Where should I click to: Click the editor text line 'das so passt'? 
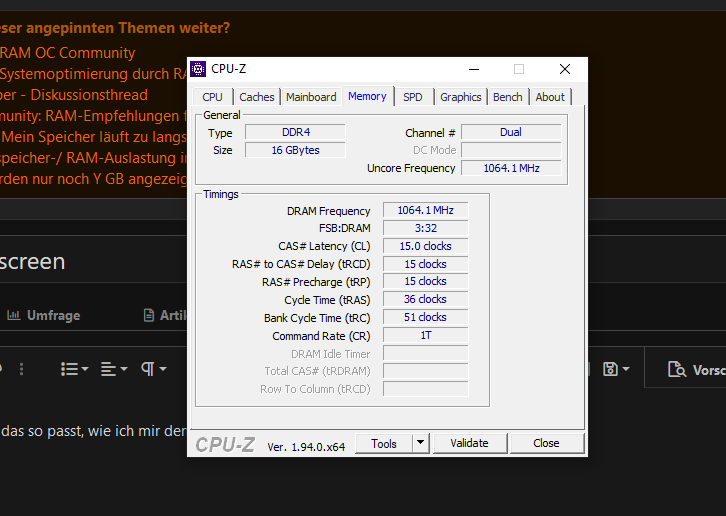click(x=94, y=431)
